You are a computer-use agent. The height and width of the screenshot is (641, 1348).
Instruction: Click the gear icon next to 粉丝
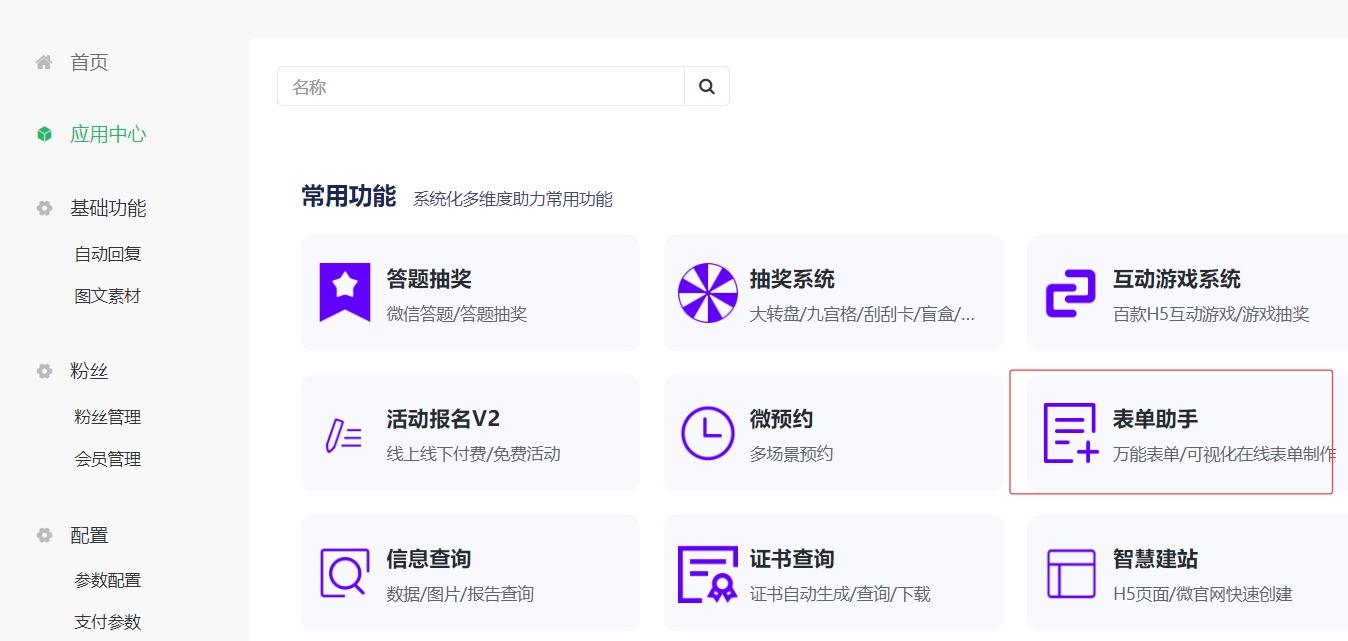pyautogui.click(x=44, y=371)
